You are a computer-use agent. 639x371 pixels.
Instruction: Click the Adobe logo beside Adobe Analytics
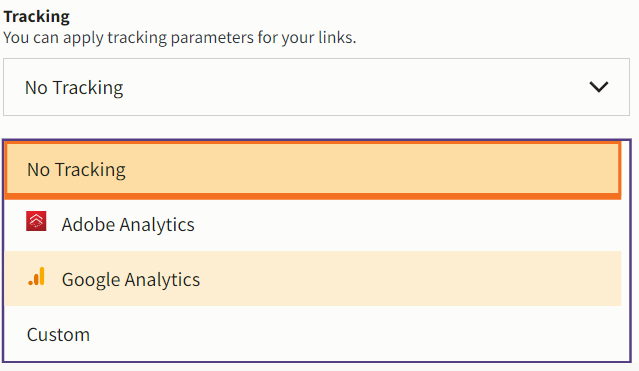(36, 221)
